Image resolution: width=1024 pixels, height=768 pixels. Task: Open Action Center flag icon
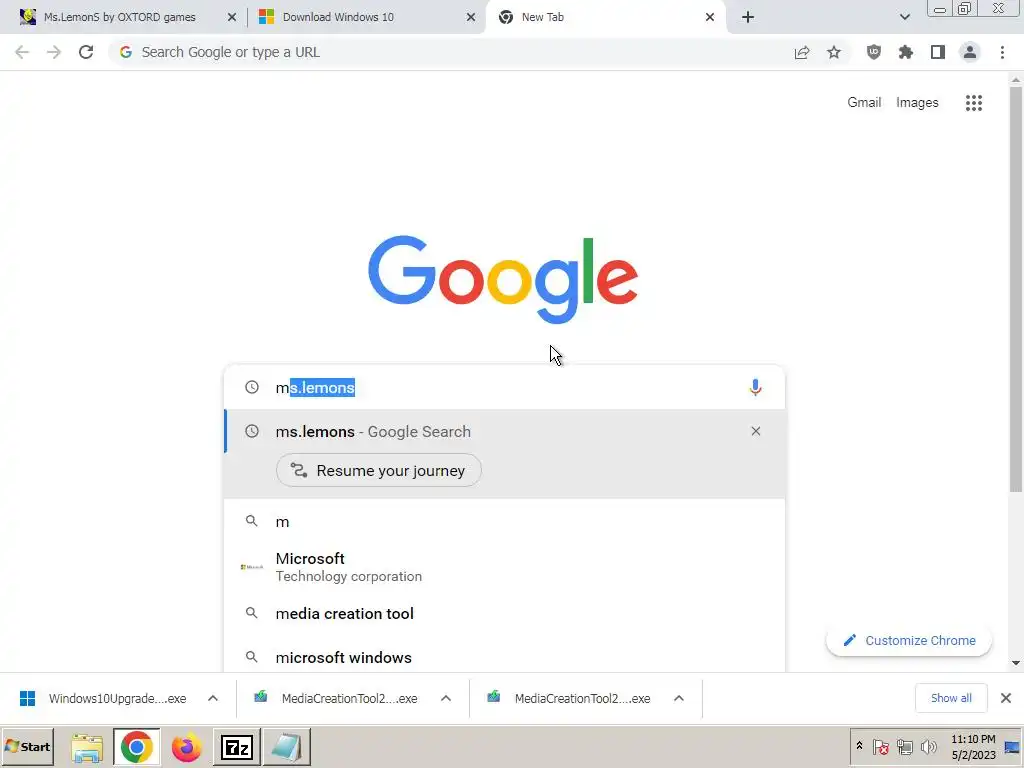[880, 746]
